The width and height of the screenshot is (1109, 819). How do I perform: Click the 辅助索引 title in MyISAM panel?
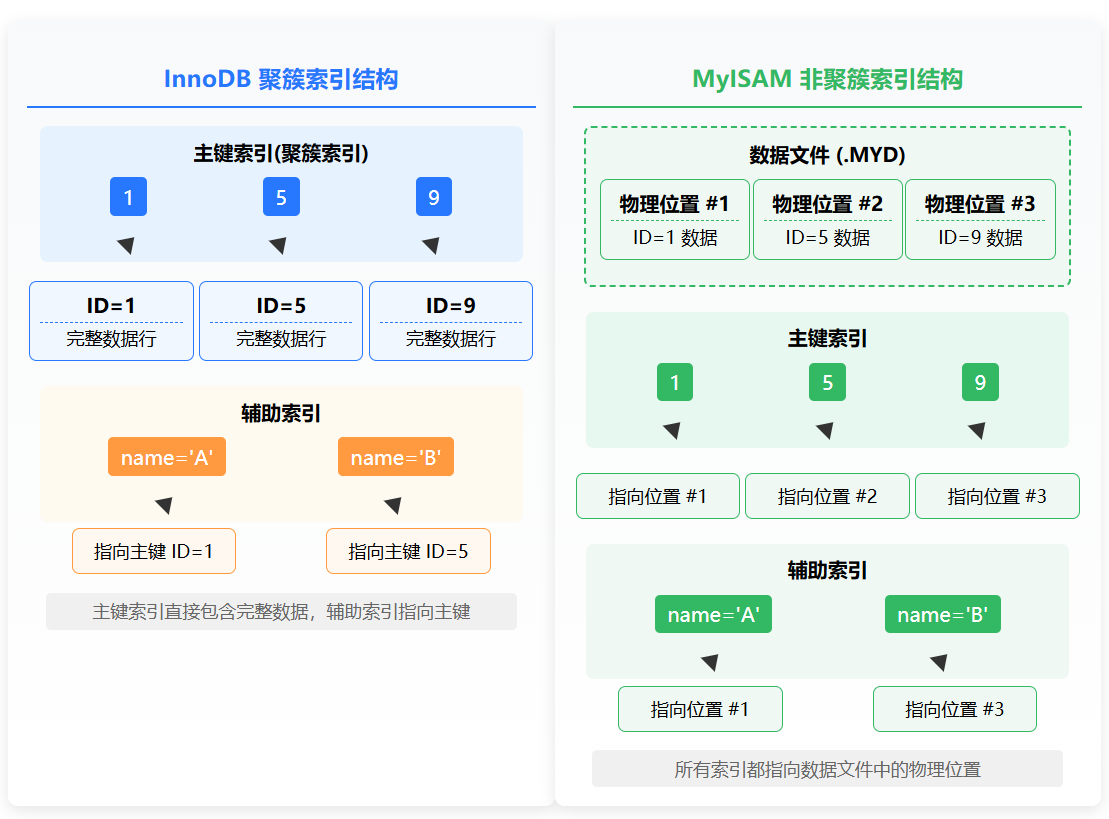(827, 570)
